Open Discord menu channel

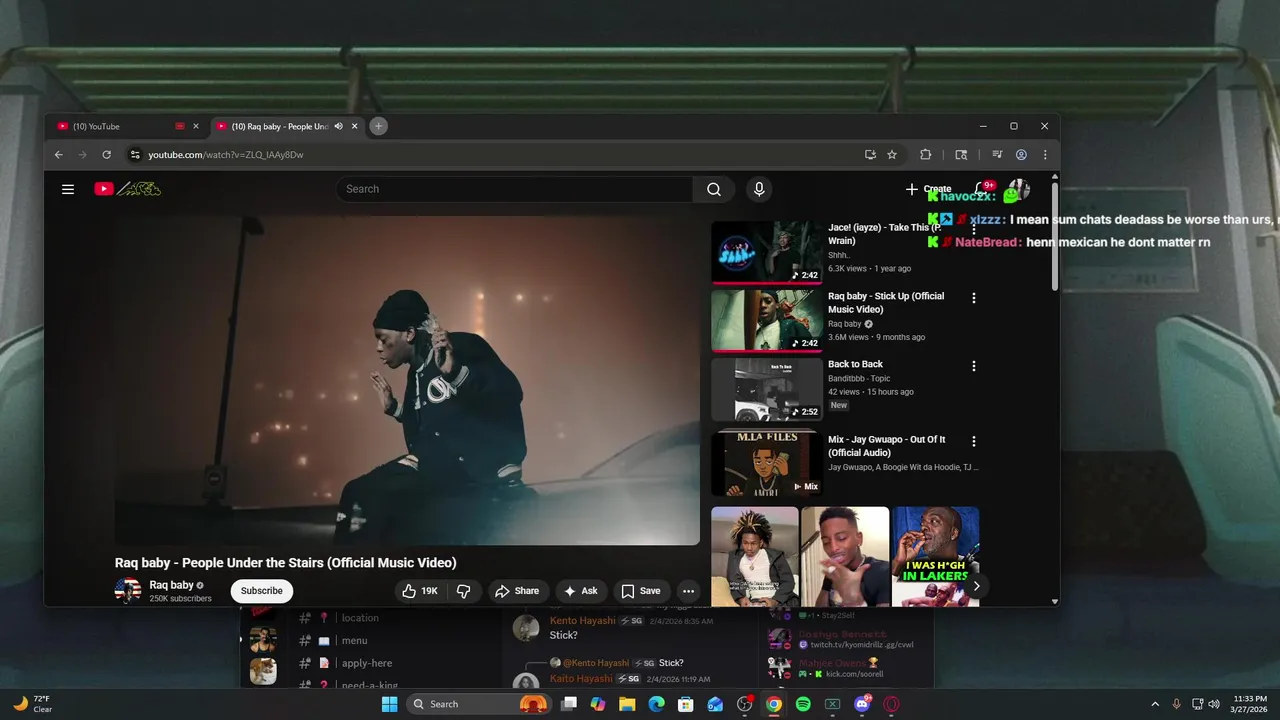pos(354,641)
